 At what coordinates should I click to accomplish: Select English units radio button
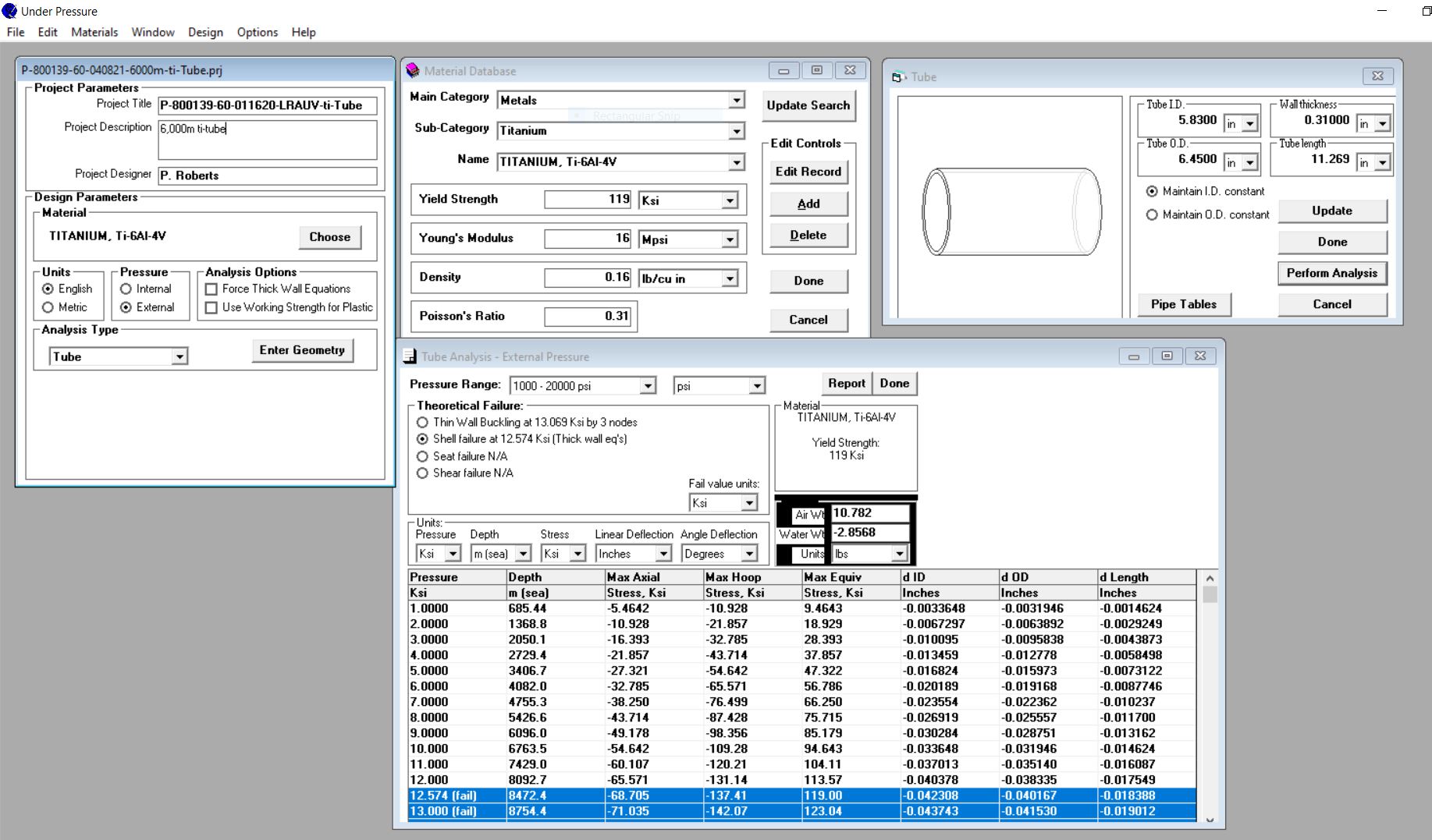(x=48, y=289)
